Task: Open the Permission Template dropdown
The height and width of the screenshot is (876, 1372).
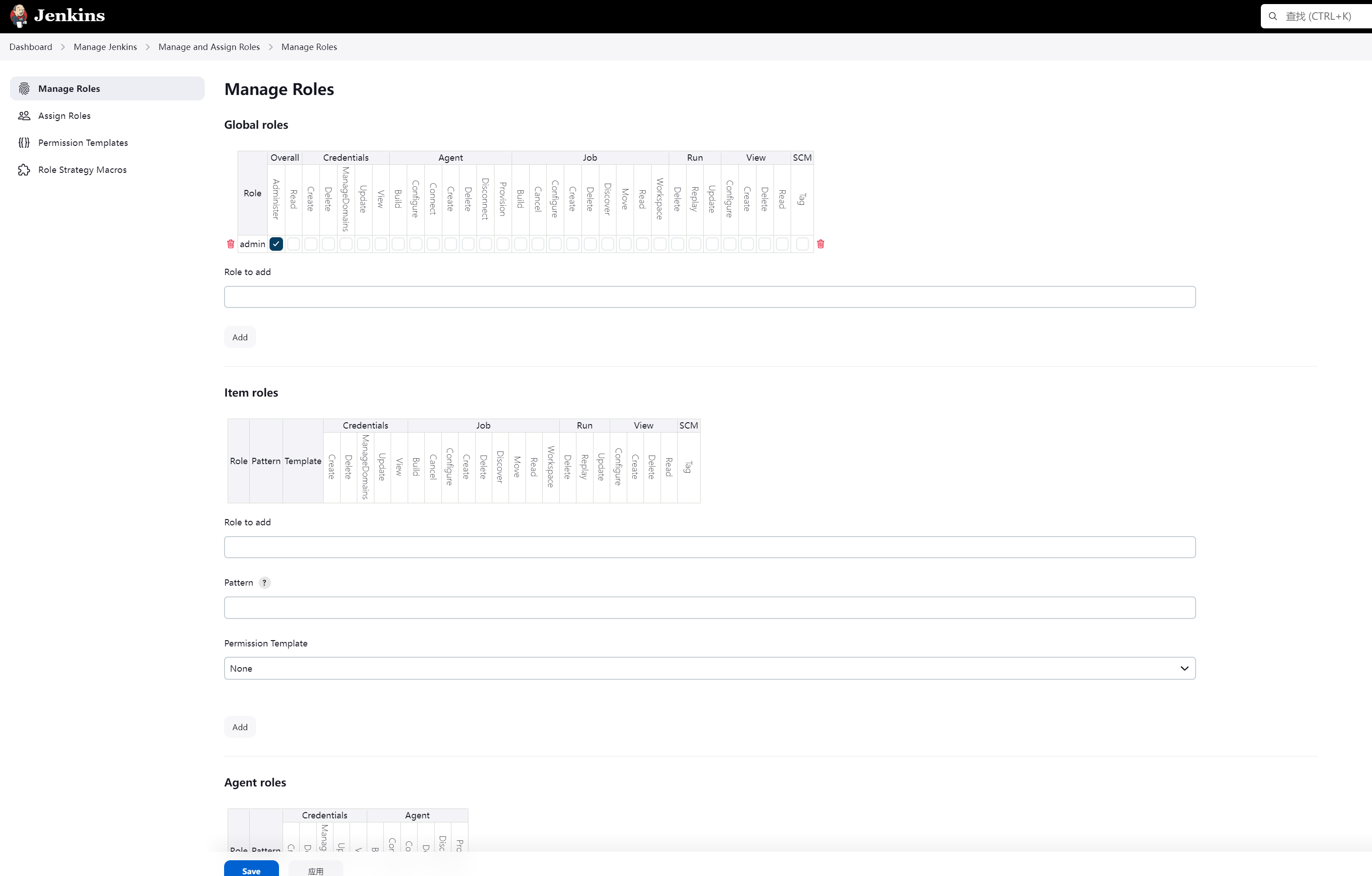Action: point(709,668)
